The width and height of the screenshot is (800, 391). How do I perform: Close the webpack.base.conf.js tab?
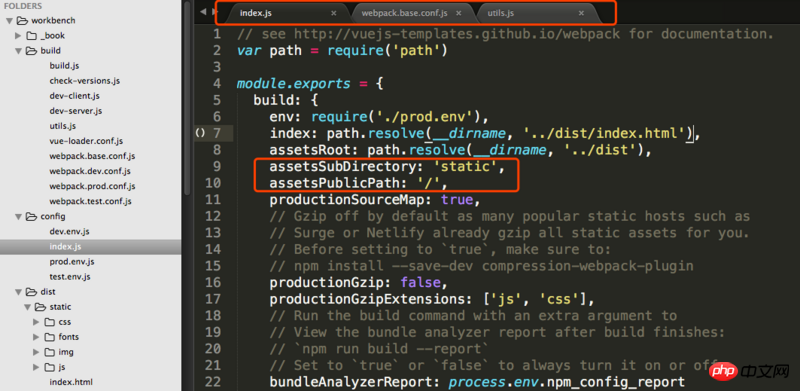[x=458, y=13]
